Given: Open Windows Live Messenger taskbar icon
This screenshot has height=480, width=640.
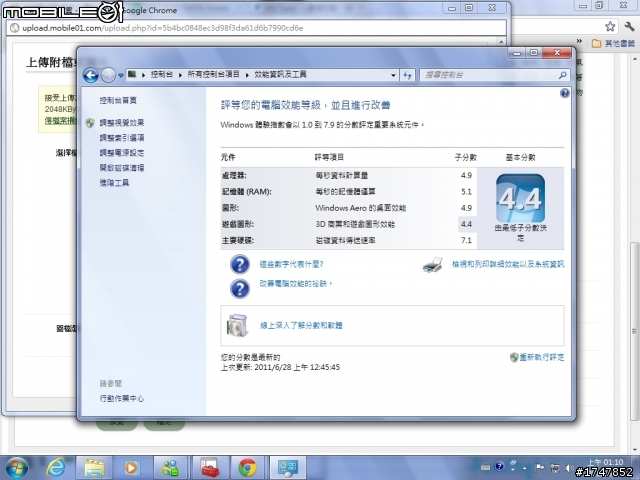Looking at the screenshot, I should click(x=170, y=468).
